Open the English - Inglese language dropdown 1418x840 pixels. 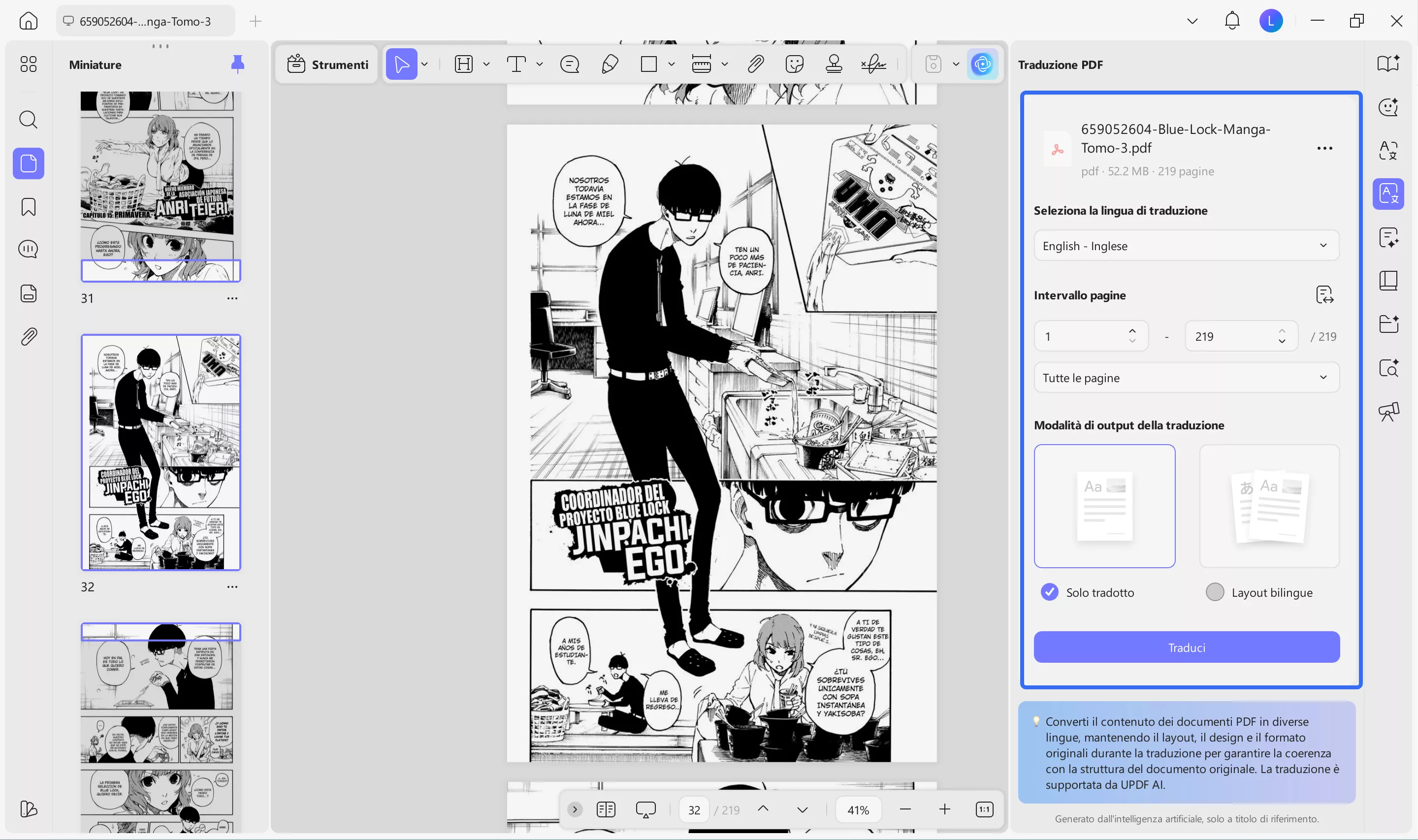coord(1186,245)
